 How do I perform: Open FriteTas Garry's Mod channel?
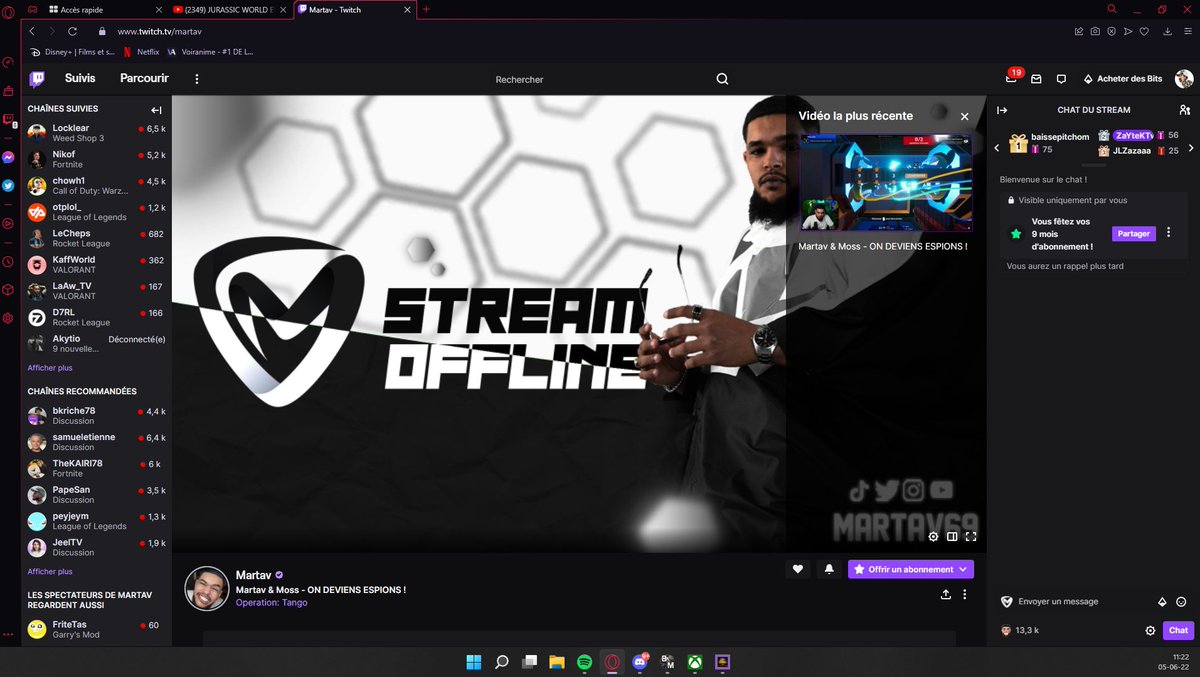tap(96, 629)
